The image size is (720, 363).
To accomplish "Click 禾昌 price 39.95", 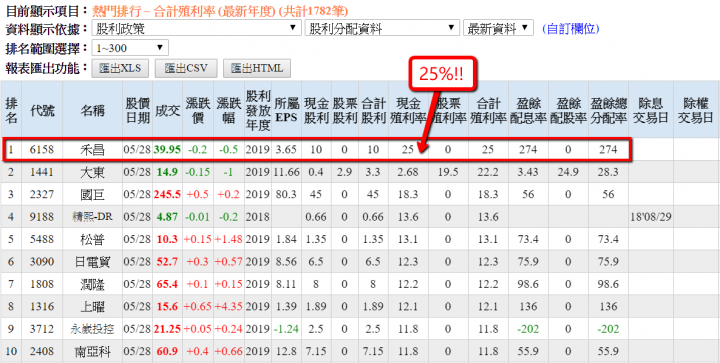I will [x=167, y=150].
